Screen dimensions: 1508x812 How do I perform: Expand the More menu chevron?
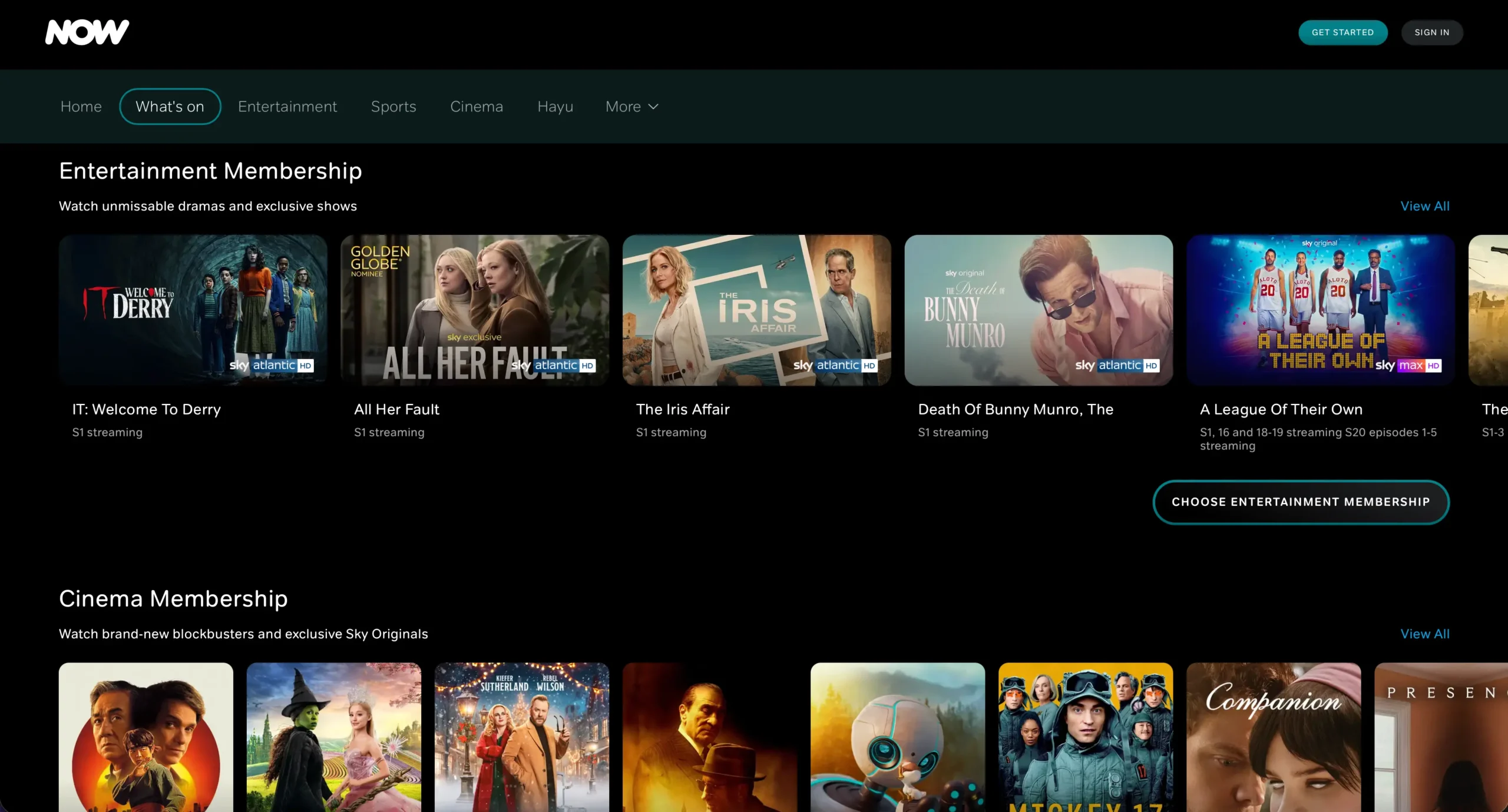(653, 107)
